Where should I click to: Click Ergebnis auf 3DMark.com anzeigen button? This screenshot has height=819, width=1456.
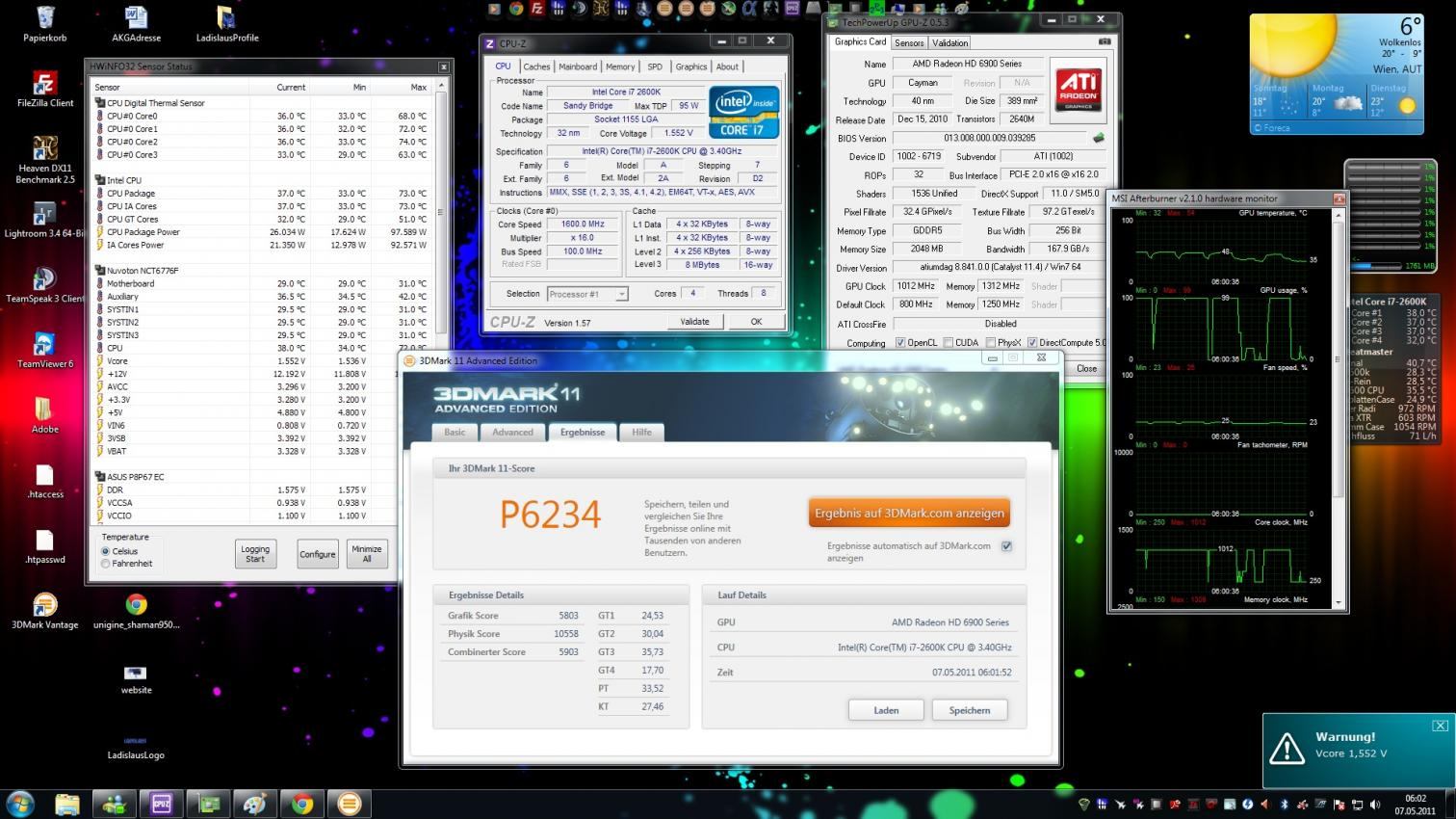(x=909, y=514)
